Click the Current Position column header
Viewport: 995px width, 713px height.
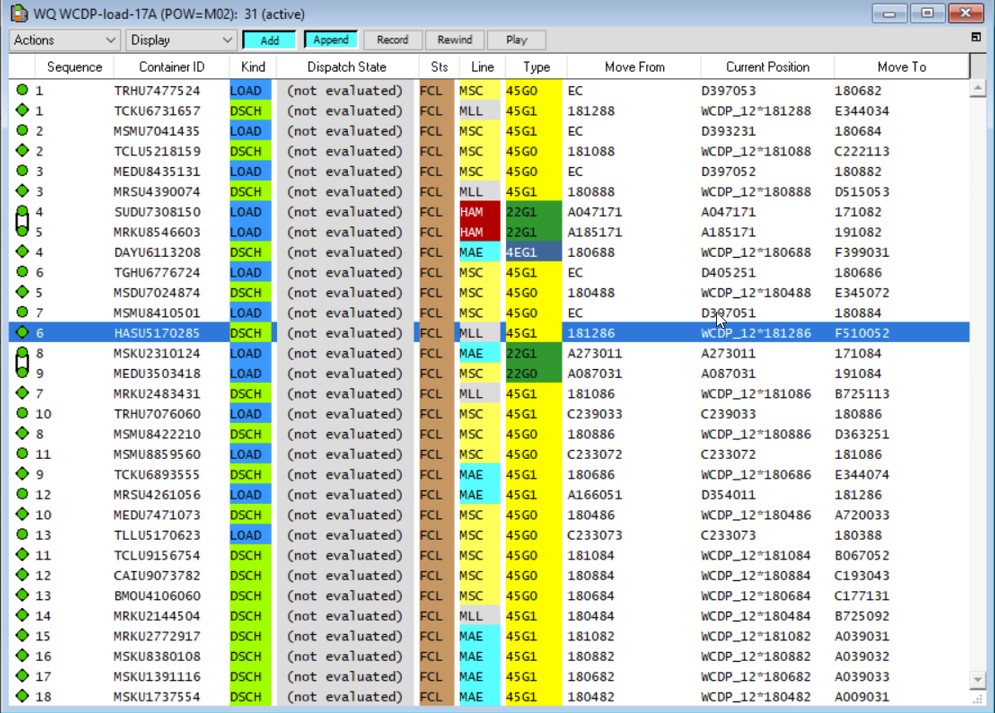click(767, 67)
